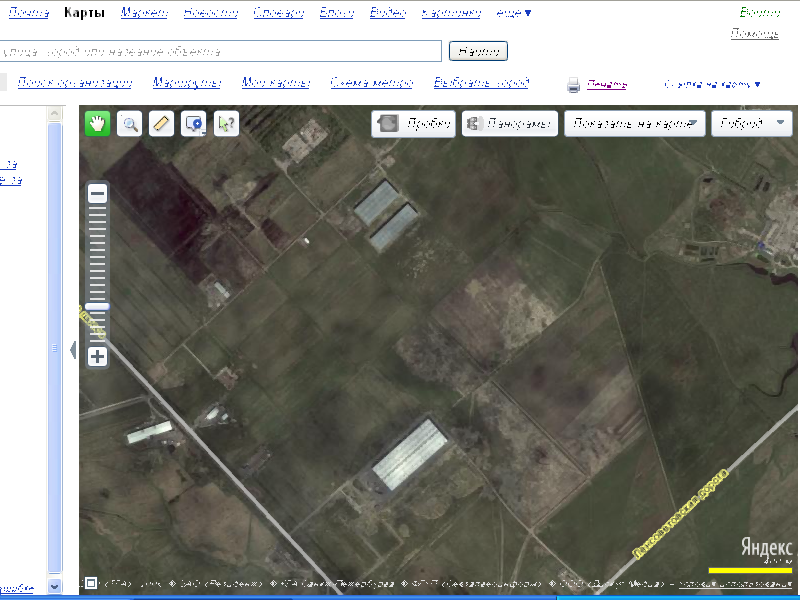
Task: Click the zoom in plus button
Action: coord(97,356)
